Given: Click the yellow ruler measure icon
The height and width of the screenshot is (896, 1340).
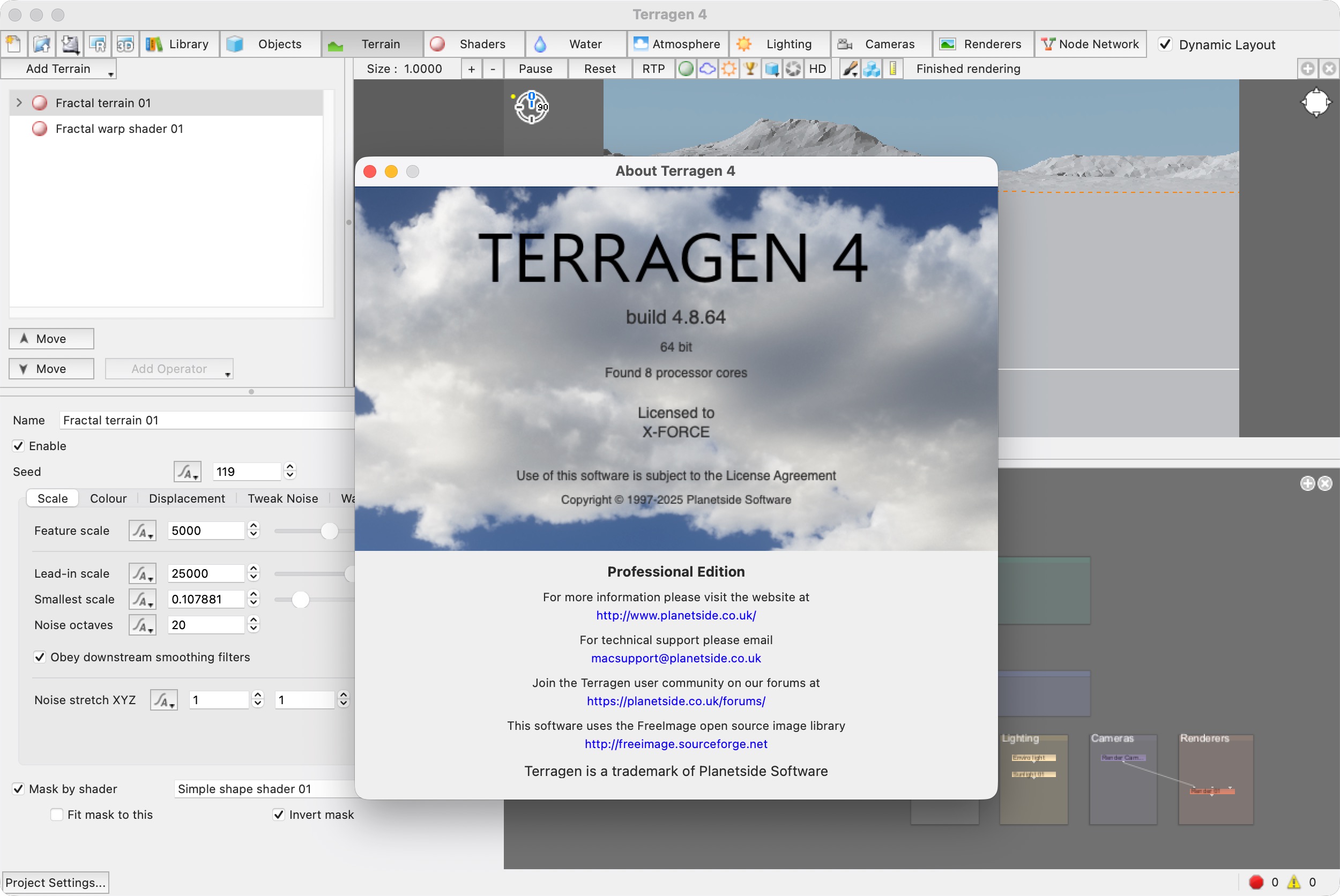Looking at the screenshot, I should tap(892, 69).
